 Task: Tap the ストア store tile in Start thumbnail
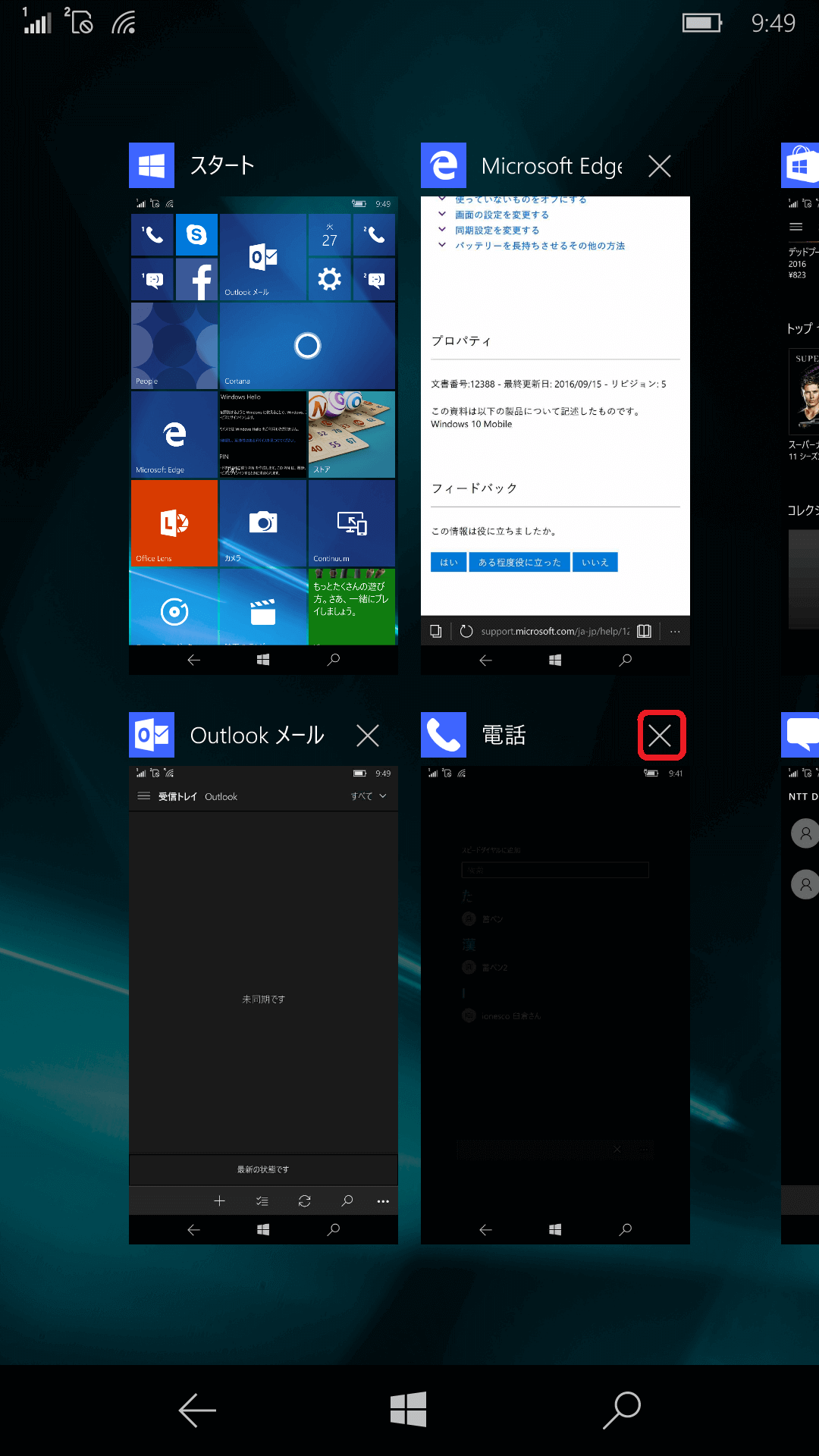(x=352, y=435)
